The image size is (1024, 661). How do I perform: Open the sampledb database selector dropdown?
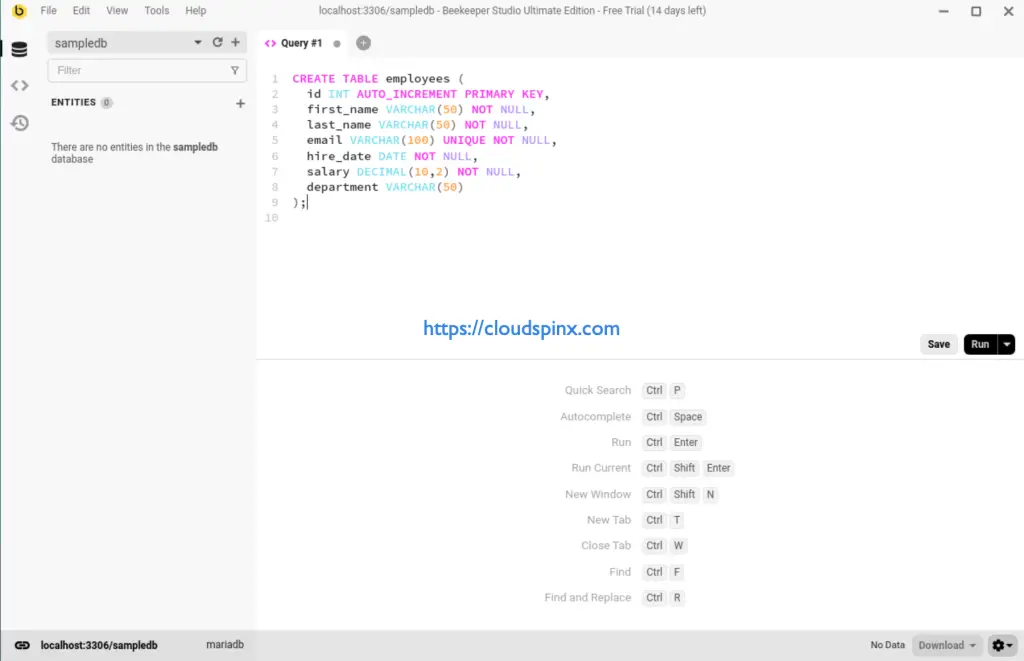click(198, 42)
